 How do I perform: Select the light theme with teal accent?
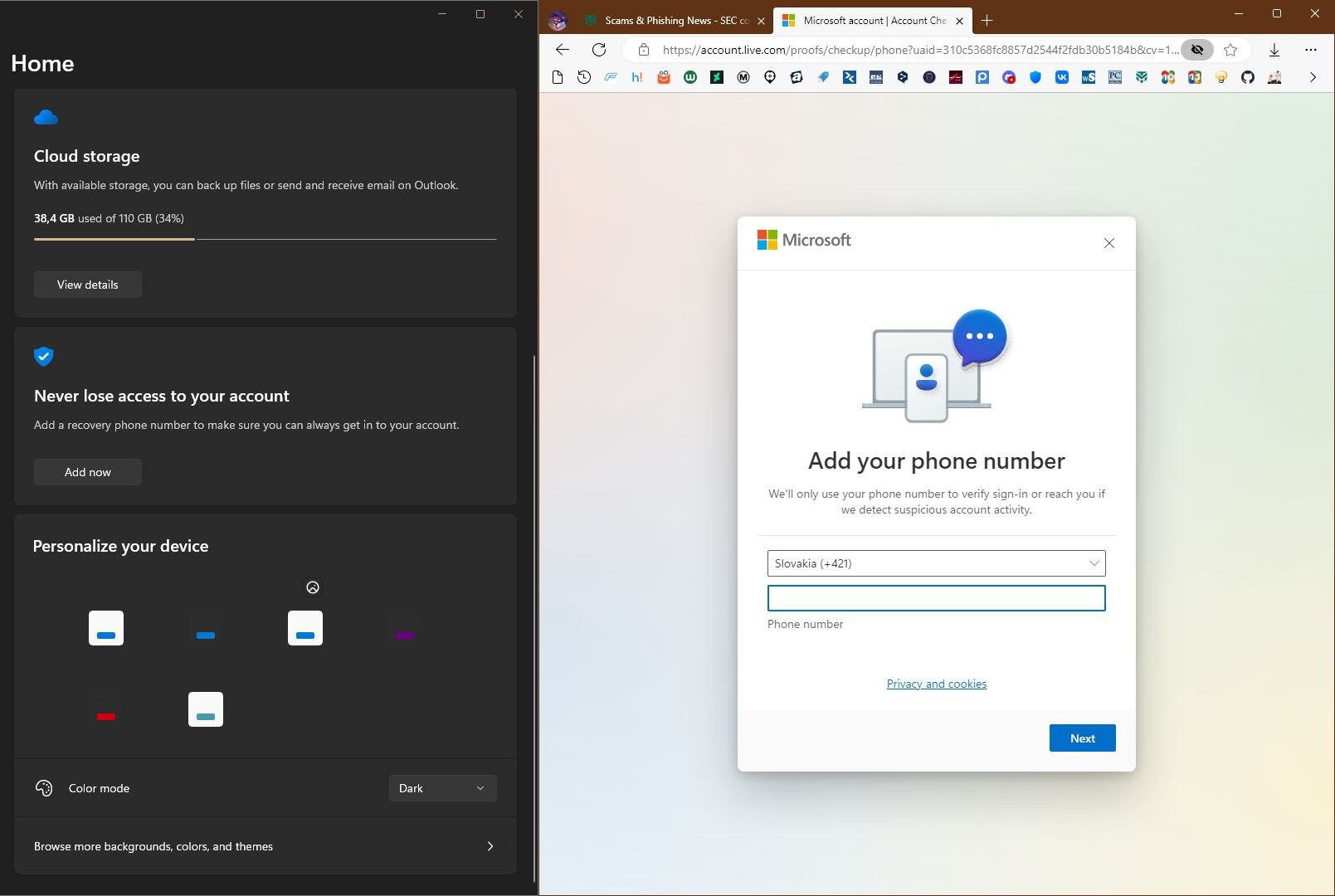point(206,709)
